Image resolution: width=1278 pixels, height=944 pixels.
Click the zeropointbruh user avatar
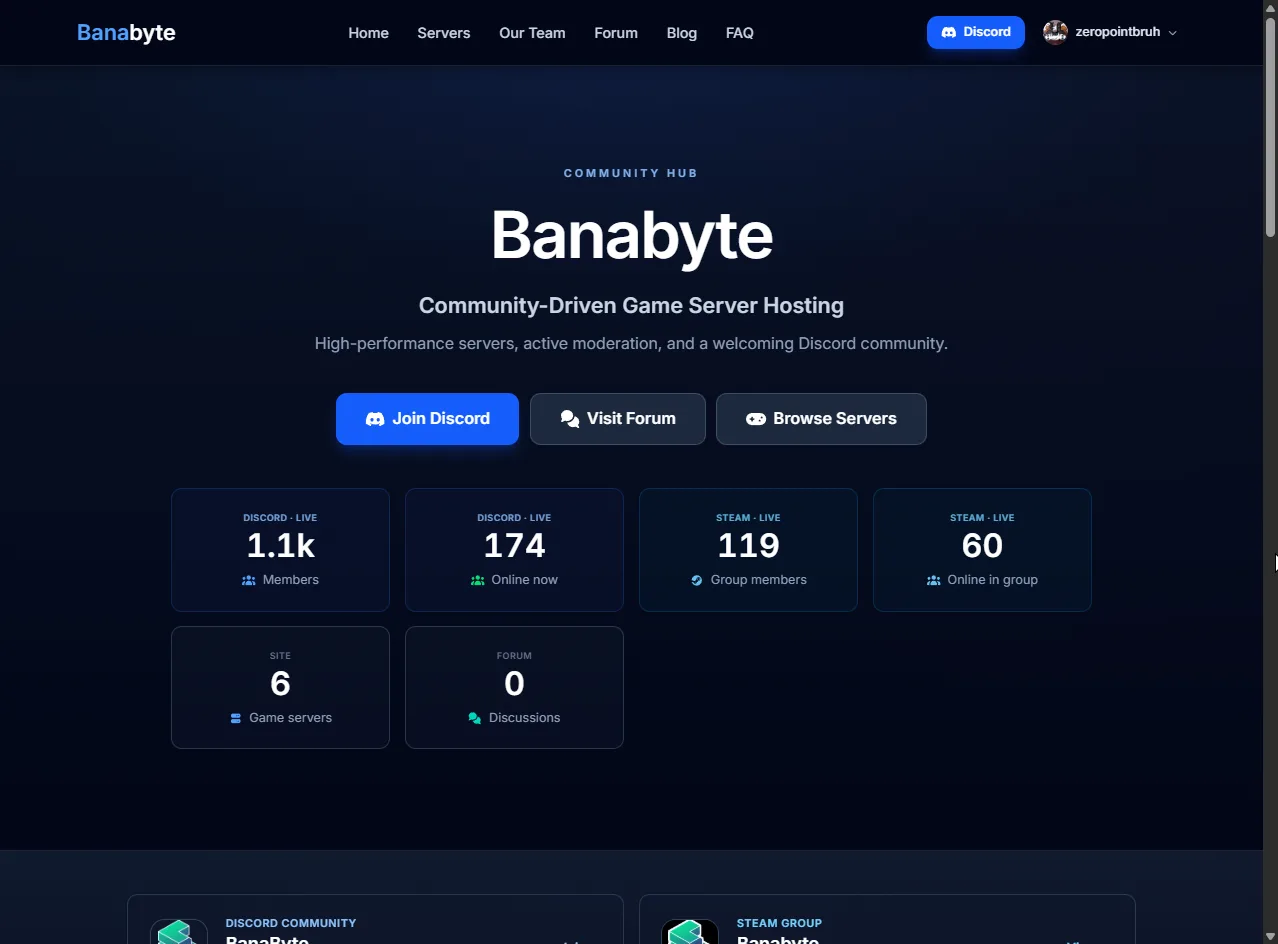pyautogui.click(x=1055, y=32)
